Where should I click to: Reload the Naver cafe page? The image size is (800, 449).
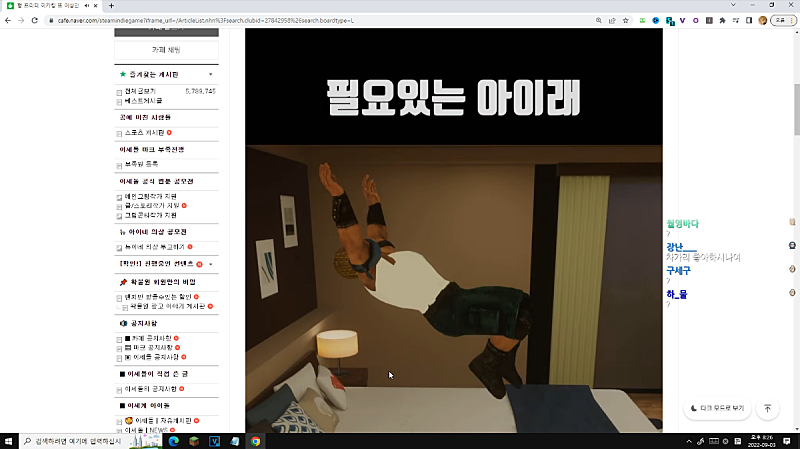35,20
